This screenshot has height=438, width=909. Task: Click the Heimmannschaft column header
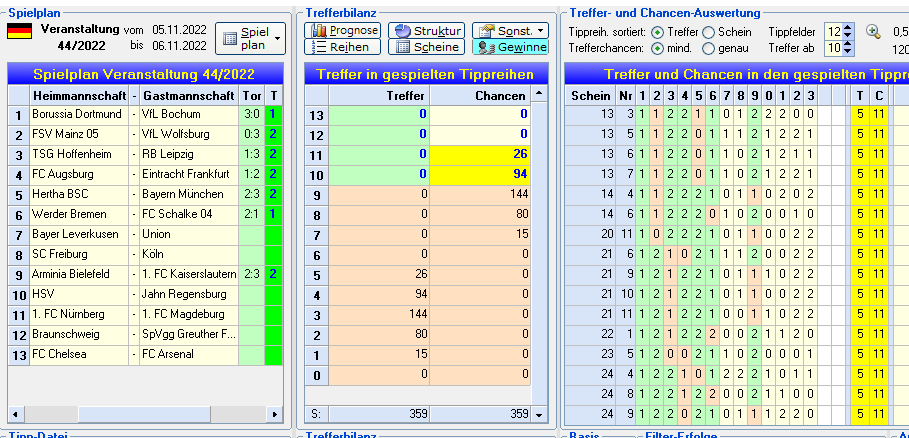pyautogui.click(x=79, y=95)
